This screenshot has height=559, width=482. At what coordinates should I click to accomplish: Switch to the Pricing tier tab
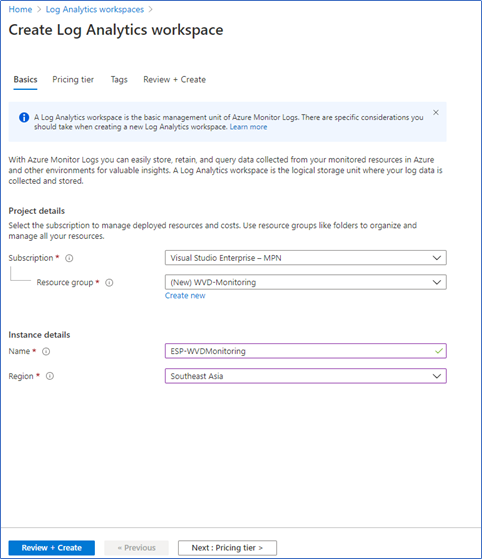73,80
